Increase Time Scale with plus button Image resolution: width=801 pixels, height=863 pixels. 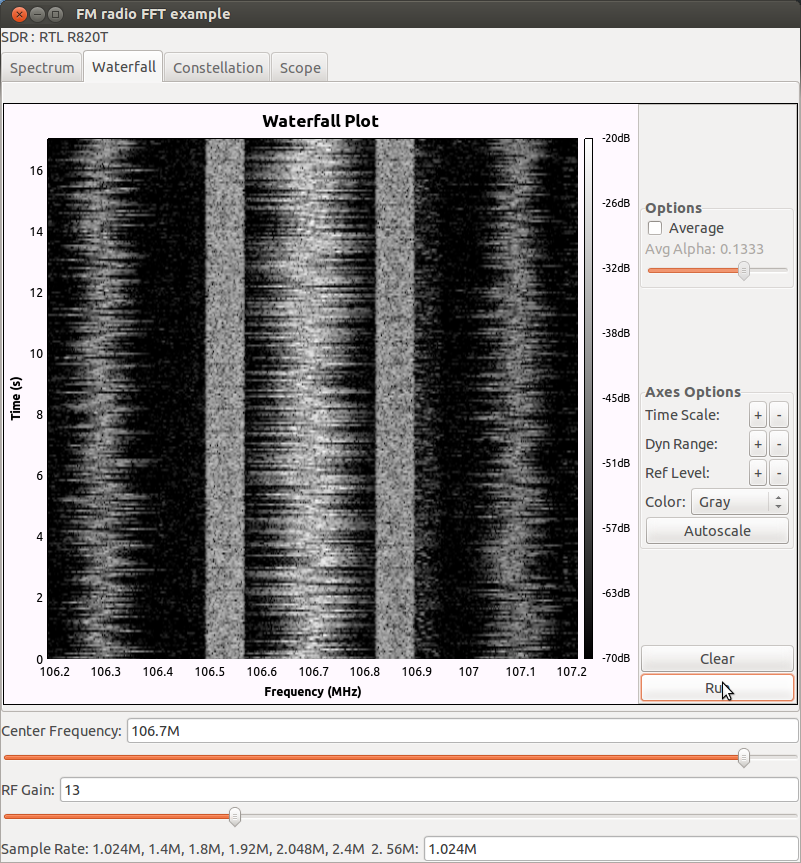[758, 415]
